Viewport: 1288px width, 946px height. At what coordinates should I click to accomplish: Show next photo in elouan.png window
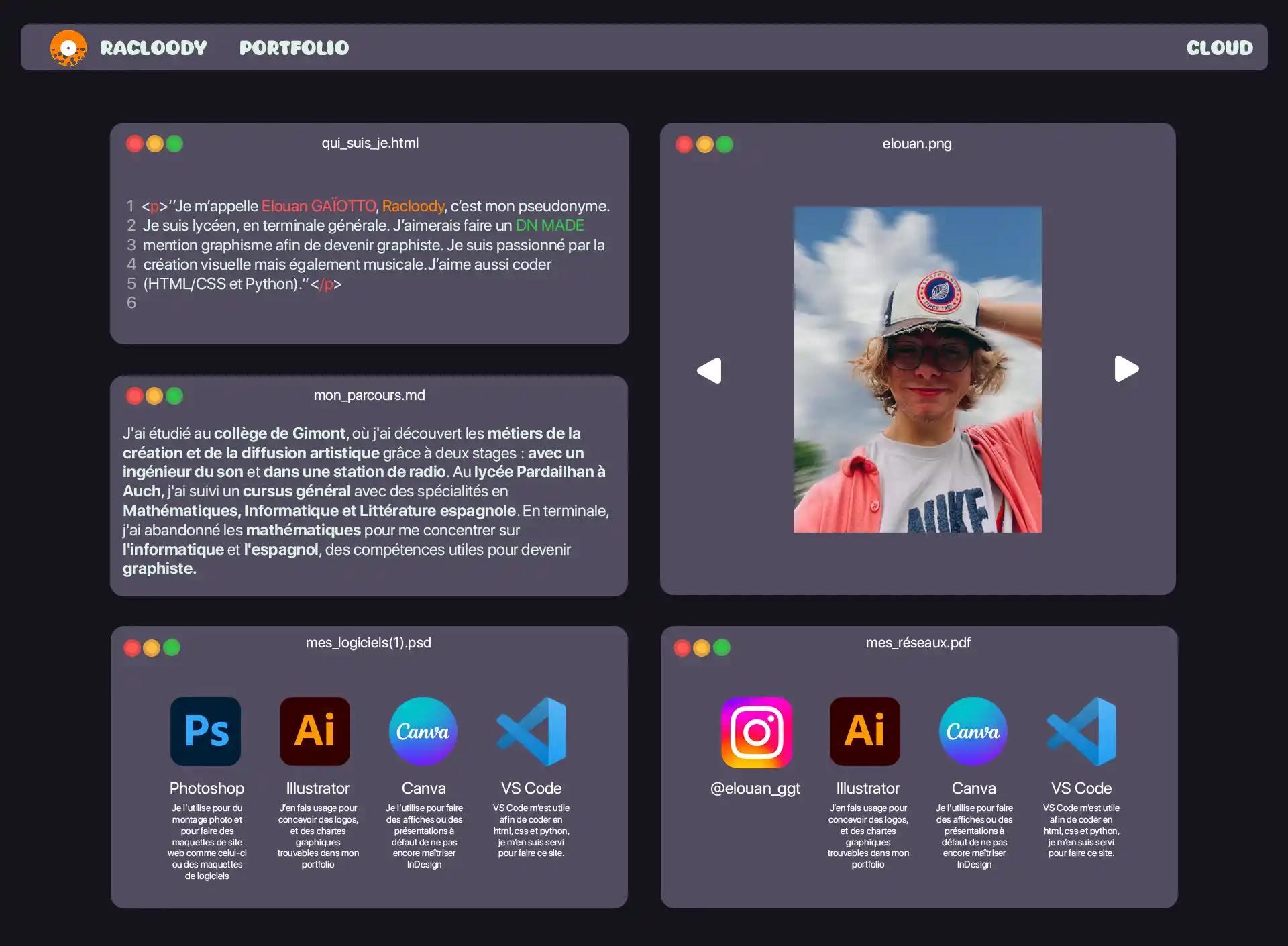[1126, 368]
